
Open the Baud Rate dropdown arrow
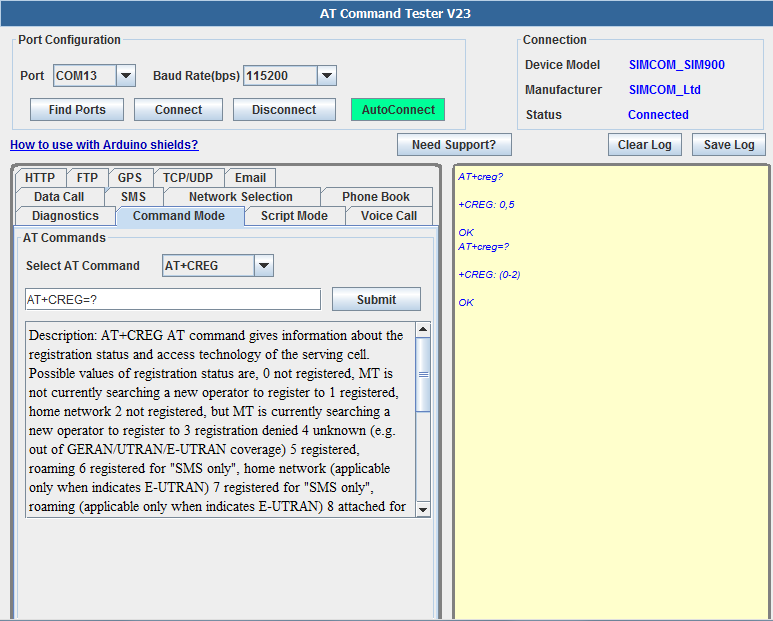[326, 76]
